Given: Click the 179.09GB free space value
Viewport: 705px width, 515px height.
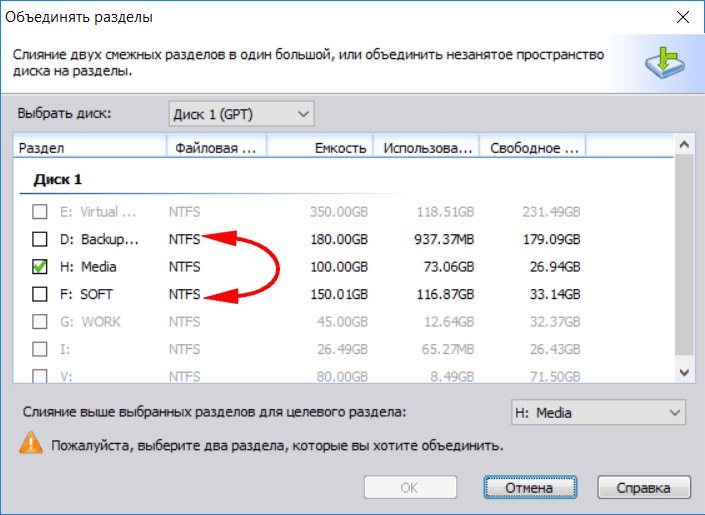Looking at the screenshot, I should click(552, 239).
